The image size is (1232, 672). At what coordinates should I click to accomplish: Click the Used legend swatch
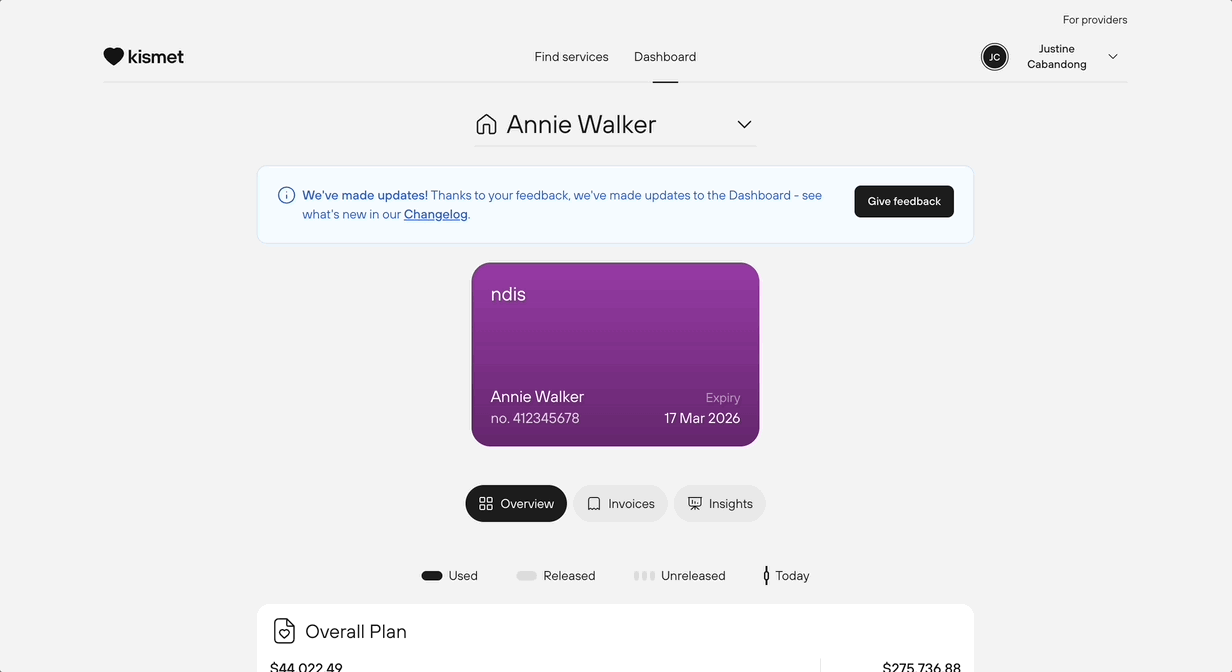coord(432,576)
